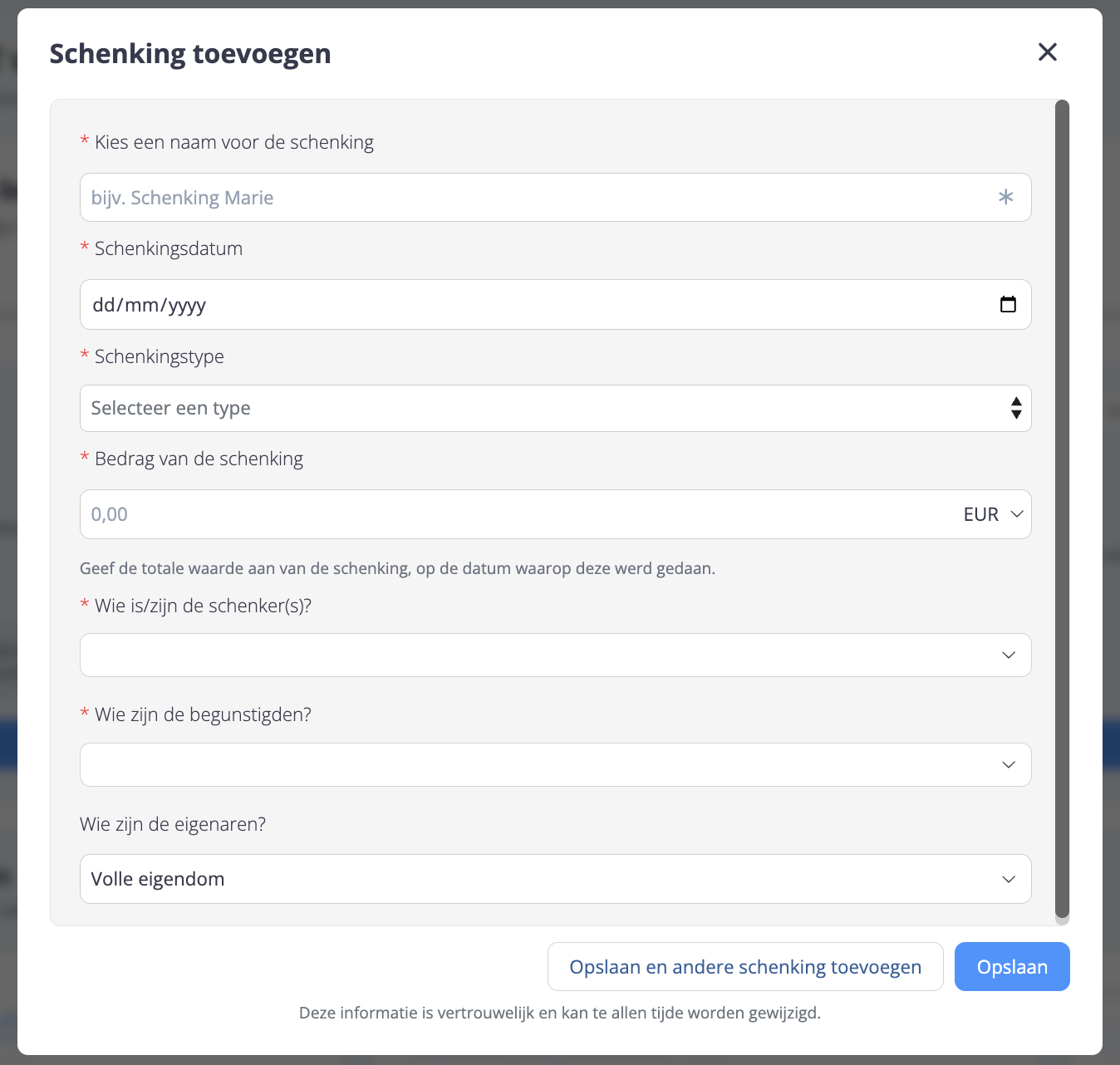This screenshot has height=1065, width=1120.
Task: Click the asterisk icon in the name field
Action: coord(1005,198)
